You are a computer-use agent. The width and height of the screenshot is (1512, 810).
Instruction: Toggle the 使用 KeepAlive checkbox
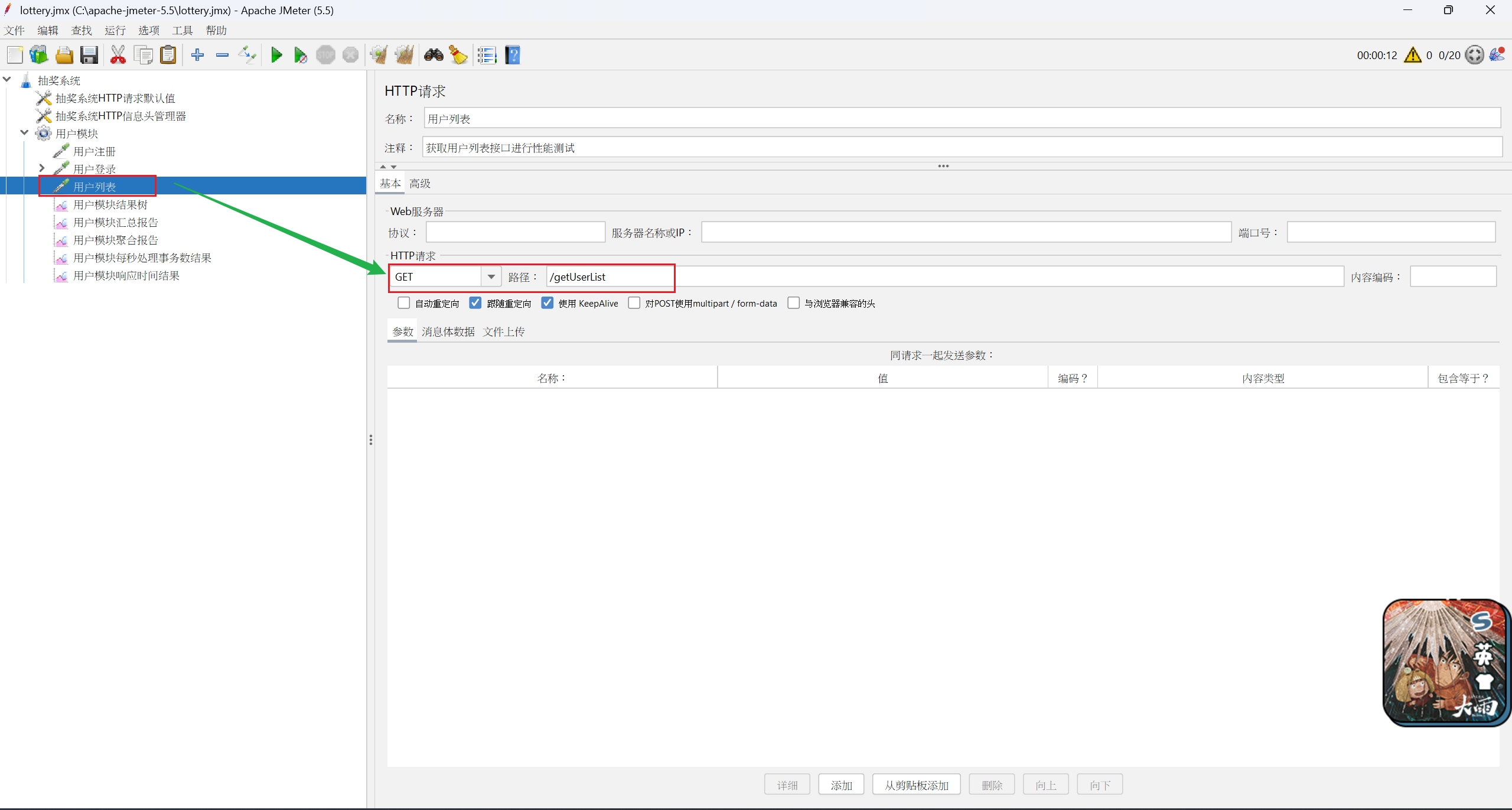(x=548, y=303)
